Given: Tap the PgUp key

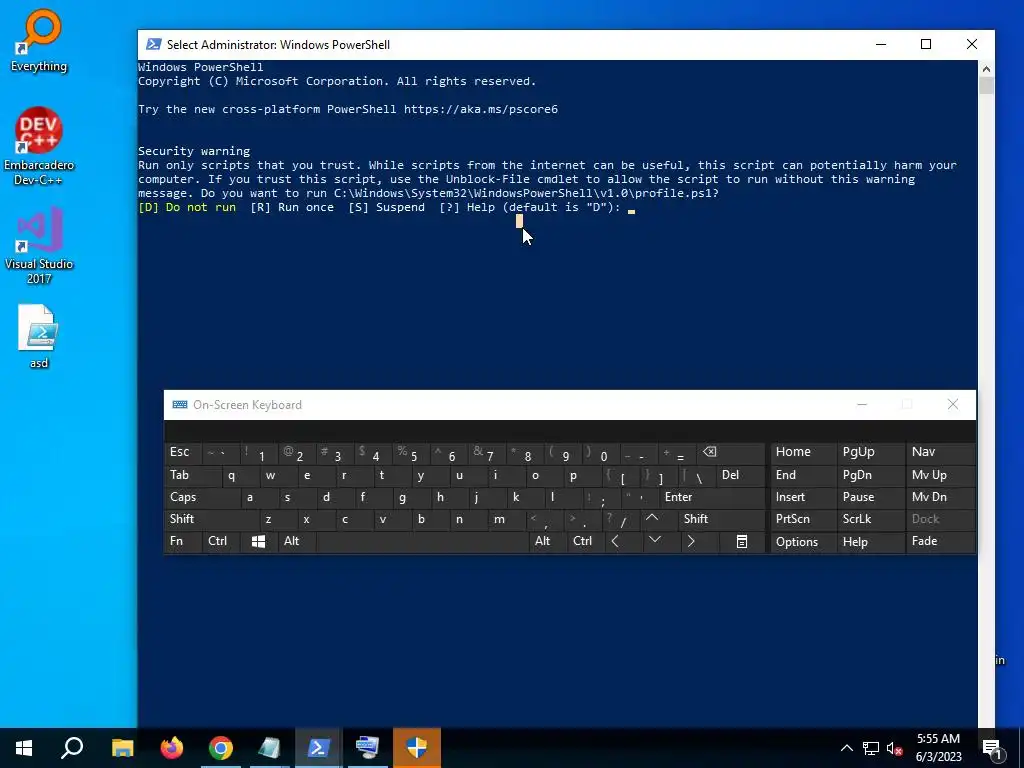Looking at the screenshot, I should click(870, 452).
